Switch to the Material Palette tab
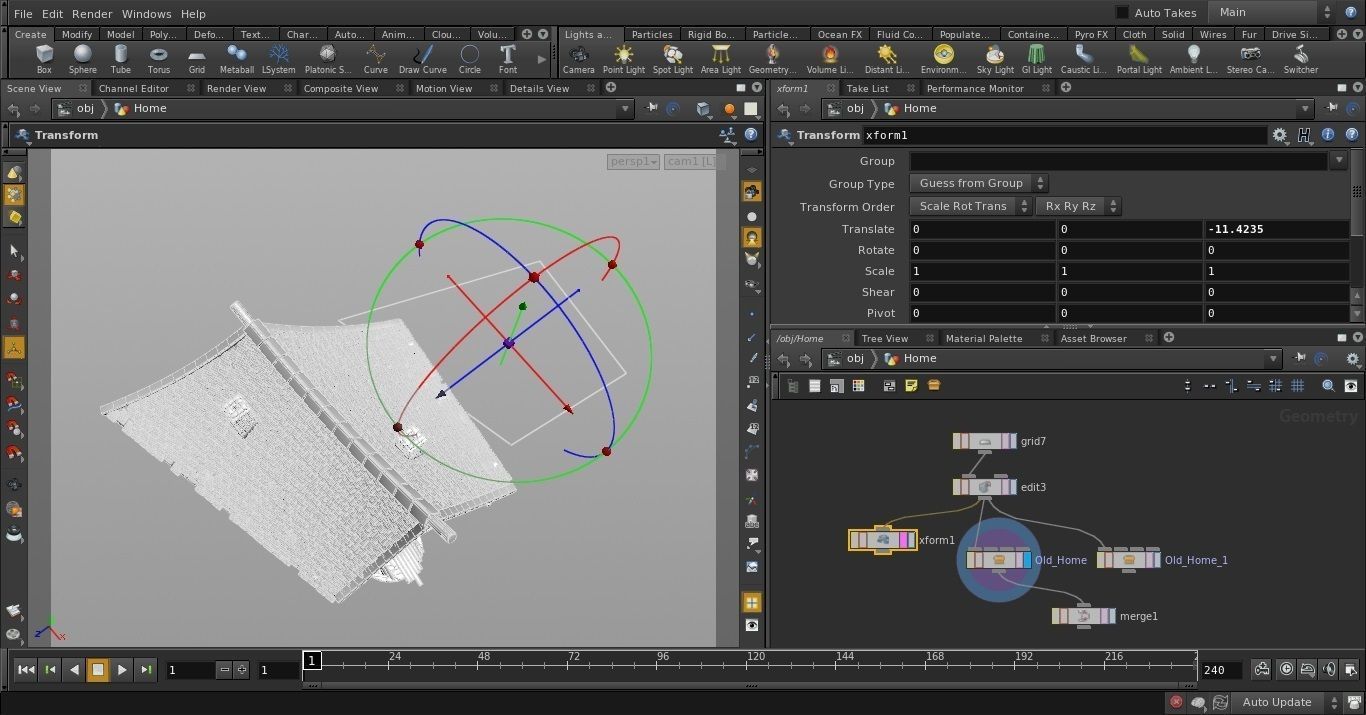1366x715 pixels. (x=983, y=338)
